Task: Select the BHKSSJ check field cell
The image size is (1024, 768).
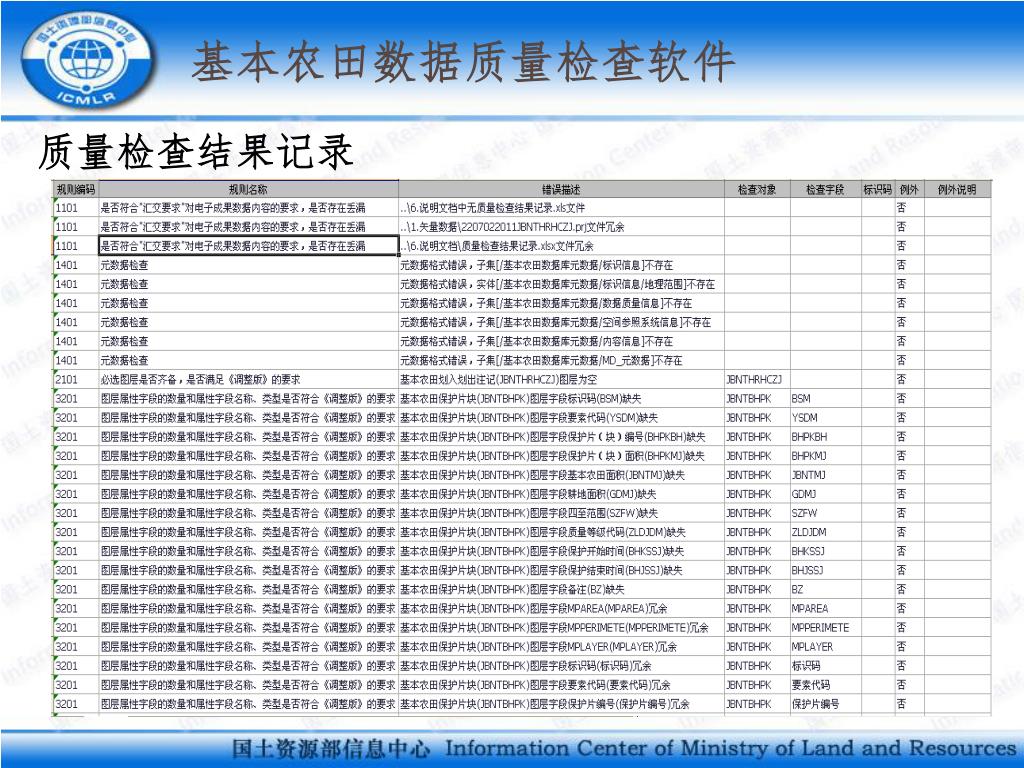Action: click(x=825, y=551)
